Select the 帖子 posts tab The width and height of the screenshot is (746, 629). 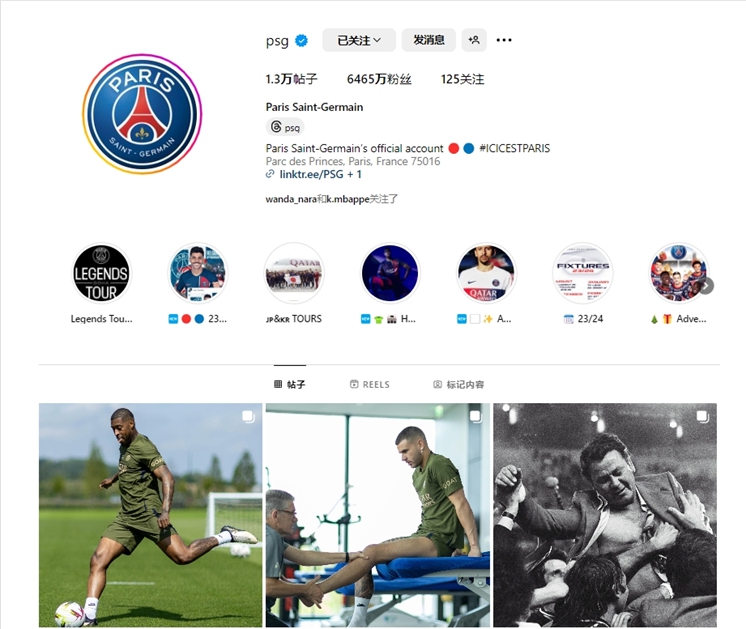point(290,384)
